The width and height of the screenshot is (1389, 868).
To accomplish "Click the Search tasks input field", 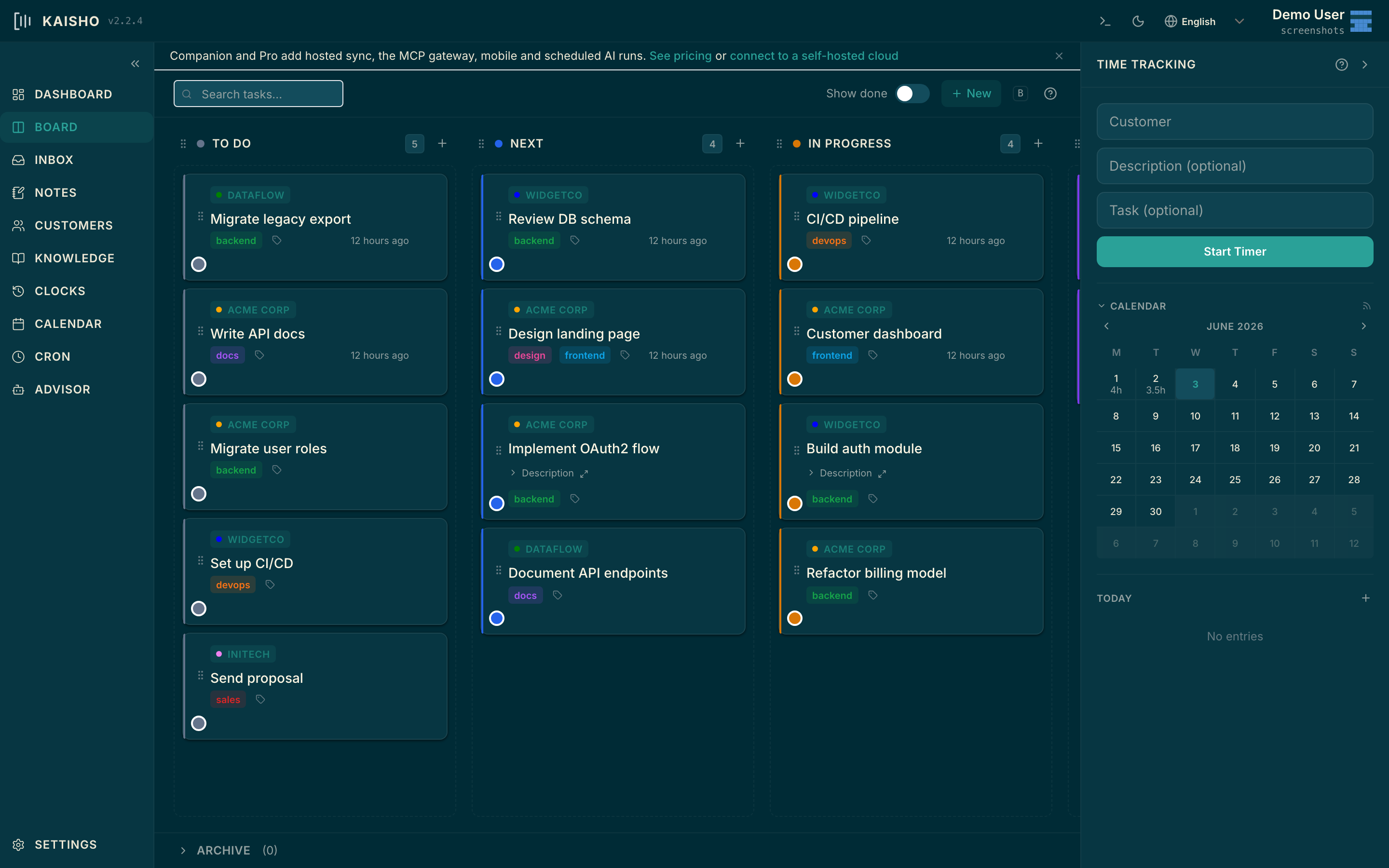I will pyautogui.click(x=259, y=94).
